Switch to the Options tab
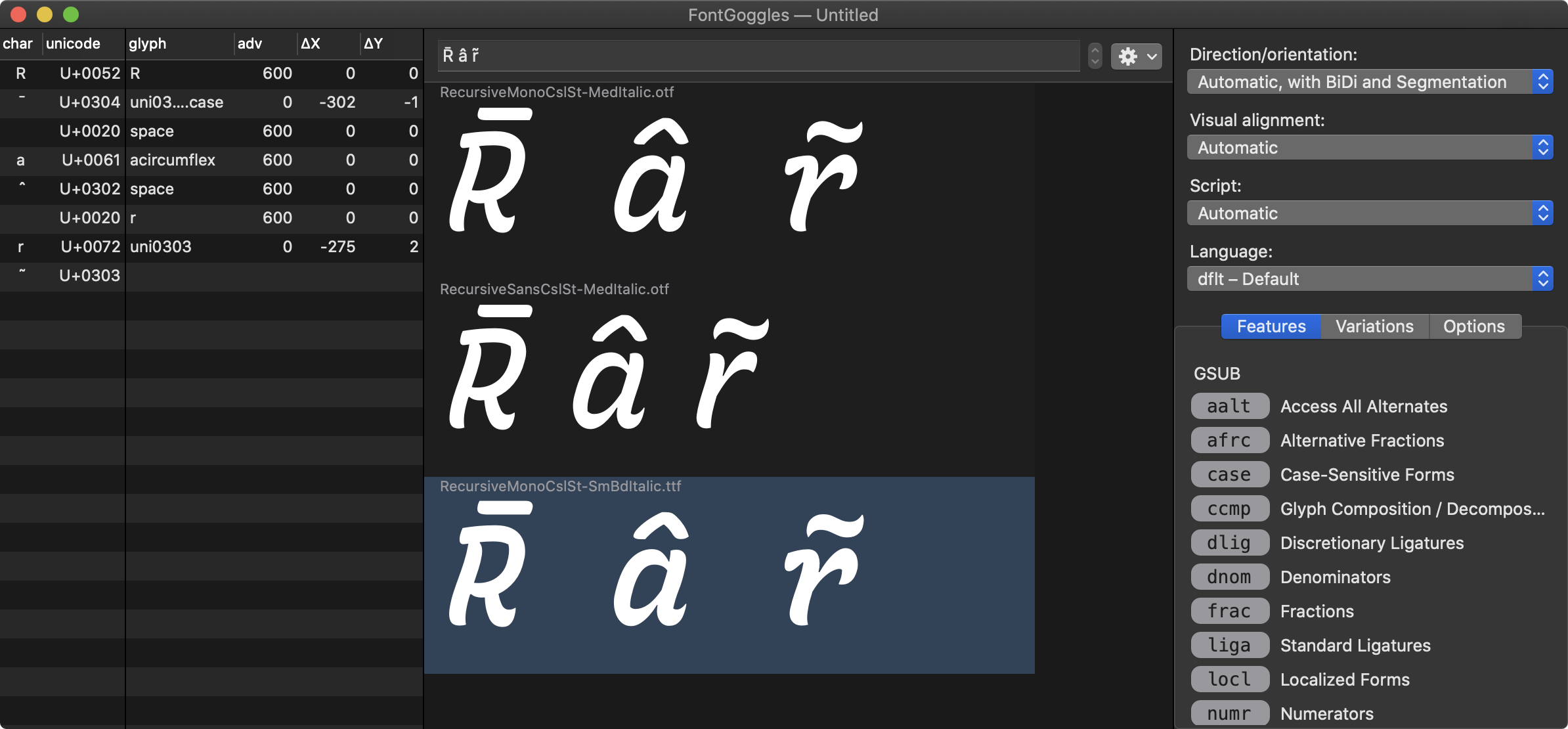The height and width of the screenshot is (729, 1568). (x=1474, y=326)
